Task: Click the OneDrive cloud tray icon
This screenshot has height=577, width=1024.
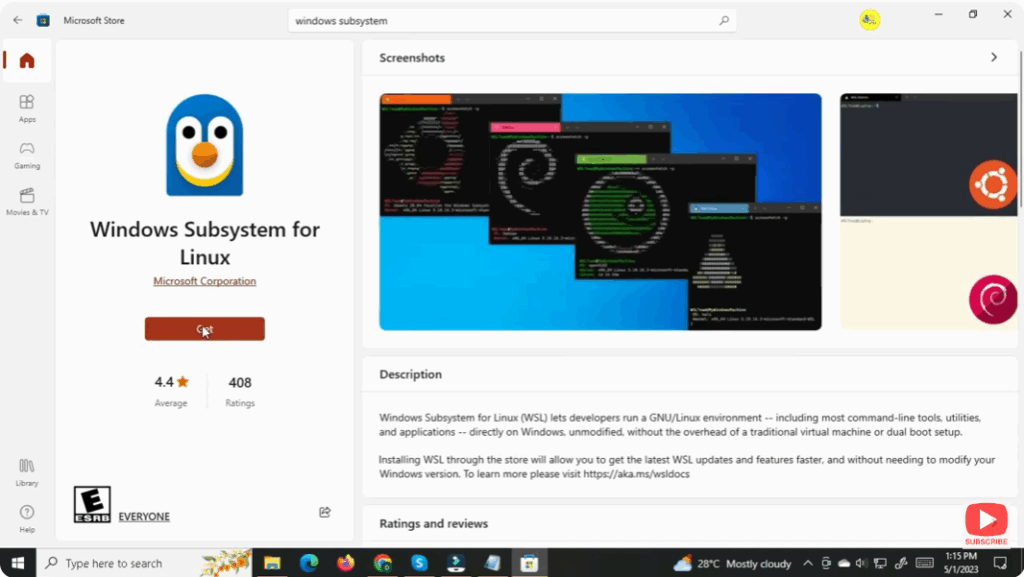Action: 844,563
